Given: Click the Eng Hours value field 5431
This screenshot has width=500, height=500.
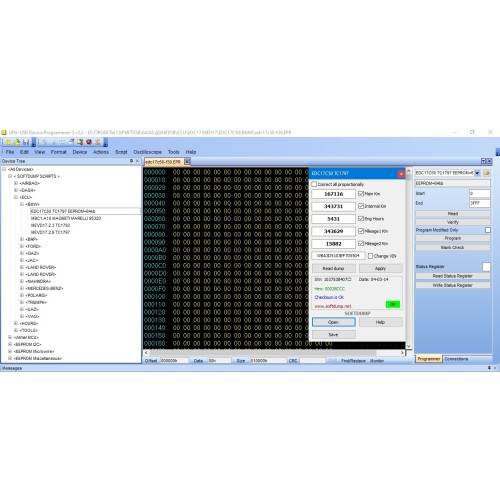Looking at the screenshot, I should coord(333,219).
